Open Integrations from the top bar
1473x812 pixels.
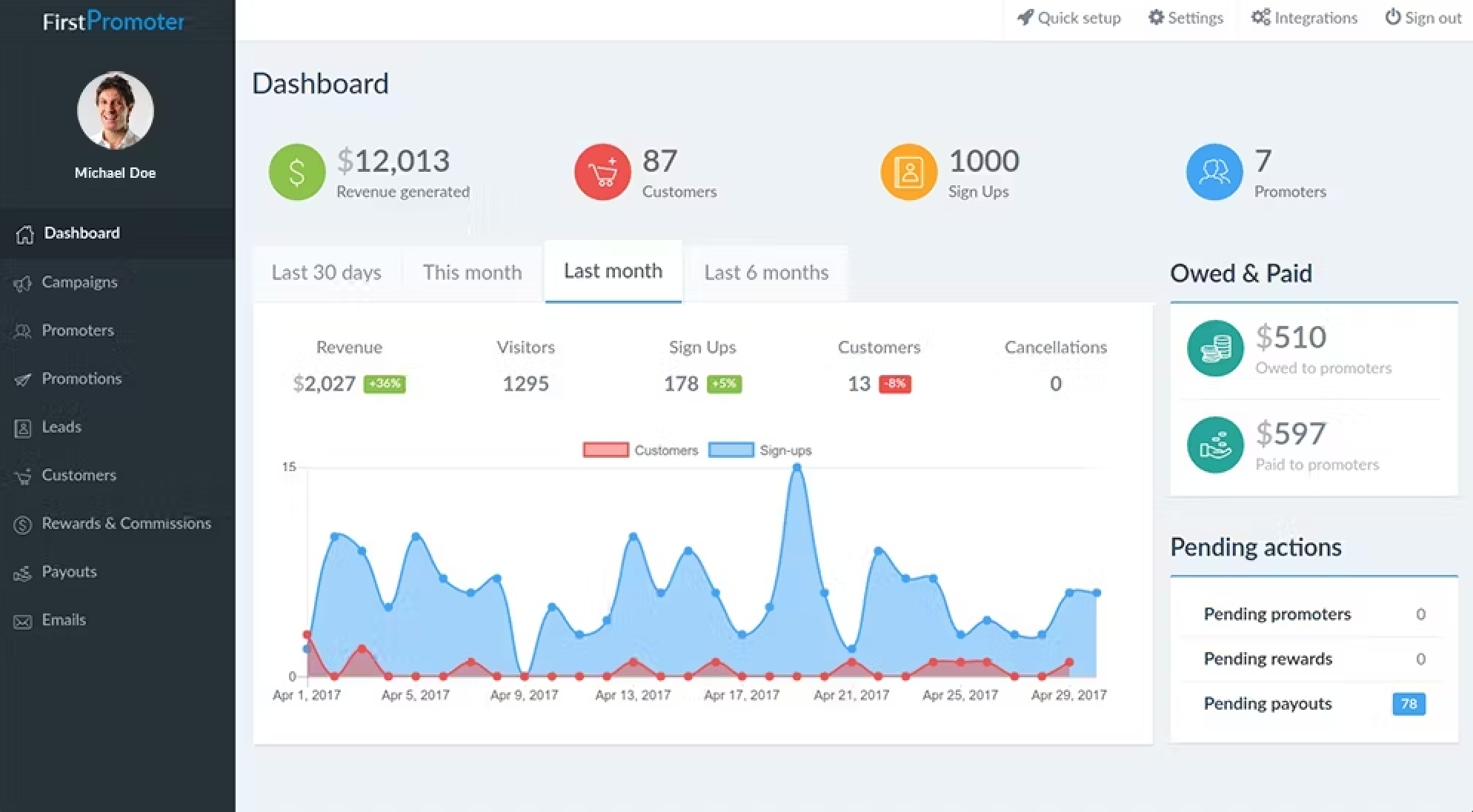click(x=1304, y=18)
